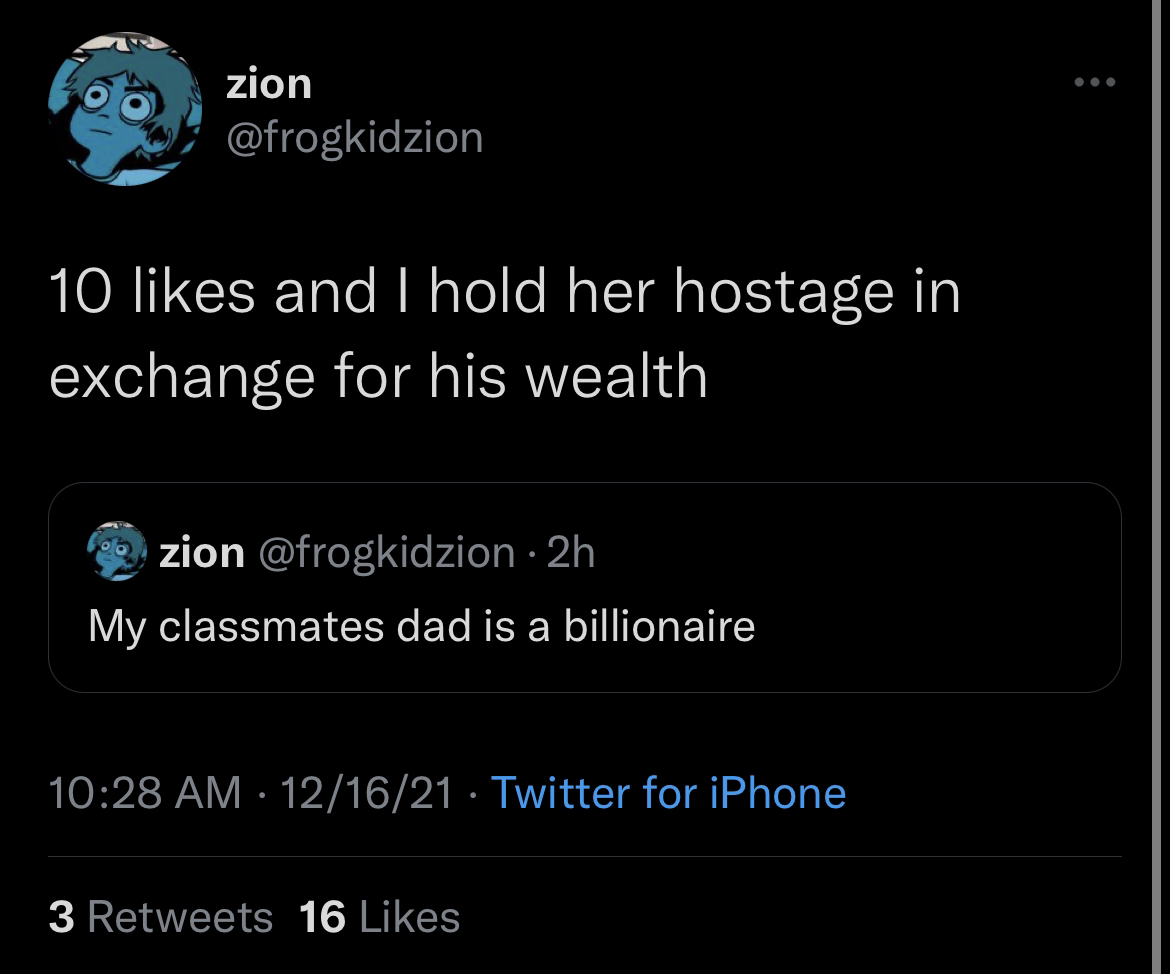Click the word Retweets in stats row

[x=180, y=917]
